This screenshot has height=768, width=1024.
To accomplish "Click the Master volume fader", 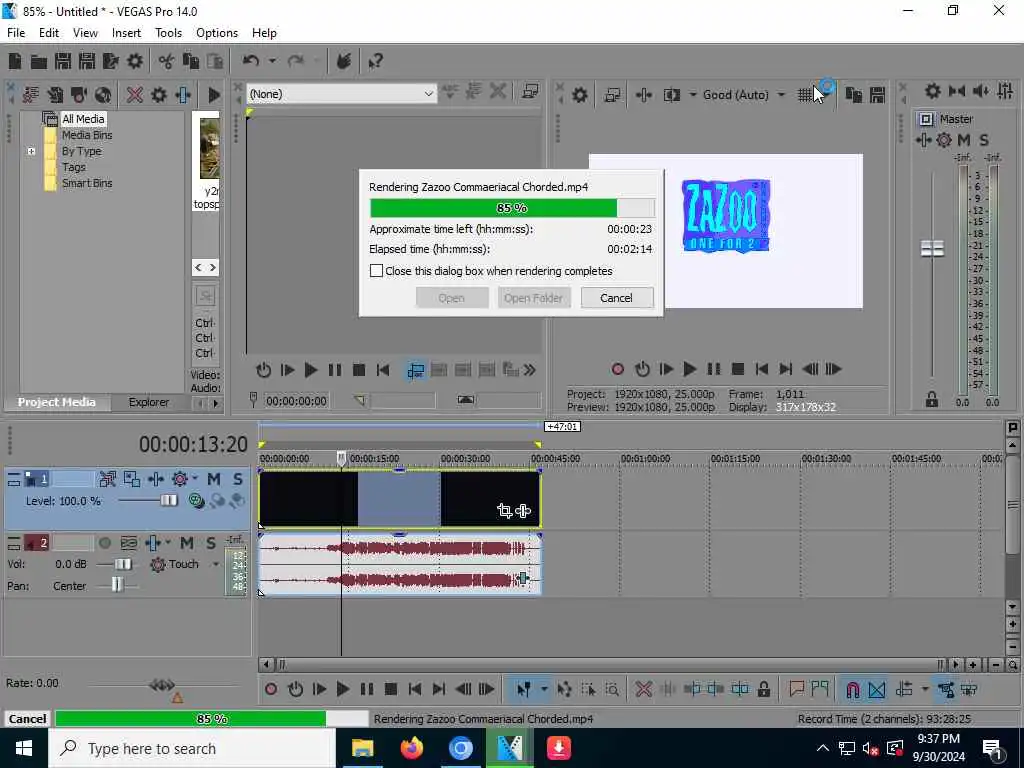I will point(932,248).
